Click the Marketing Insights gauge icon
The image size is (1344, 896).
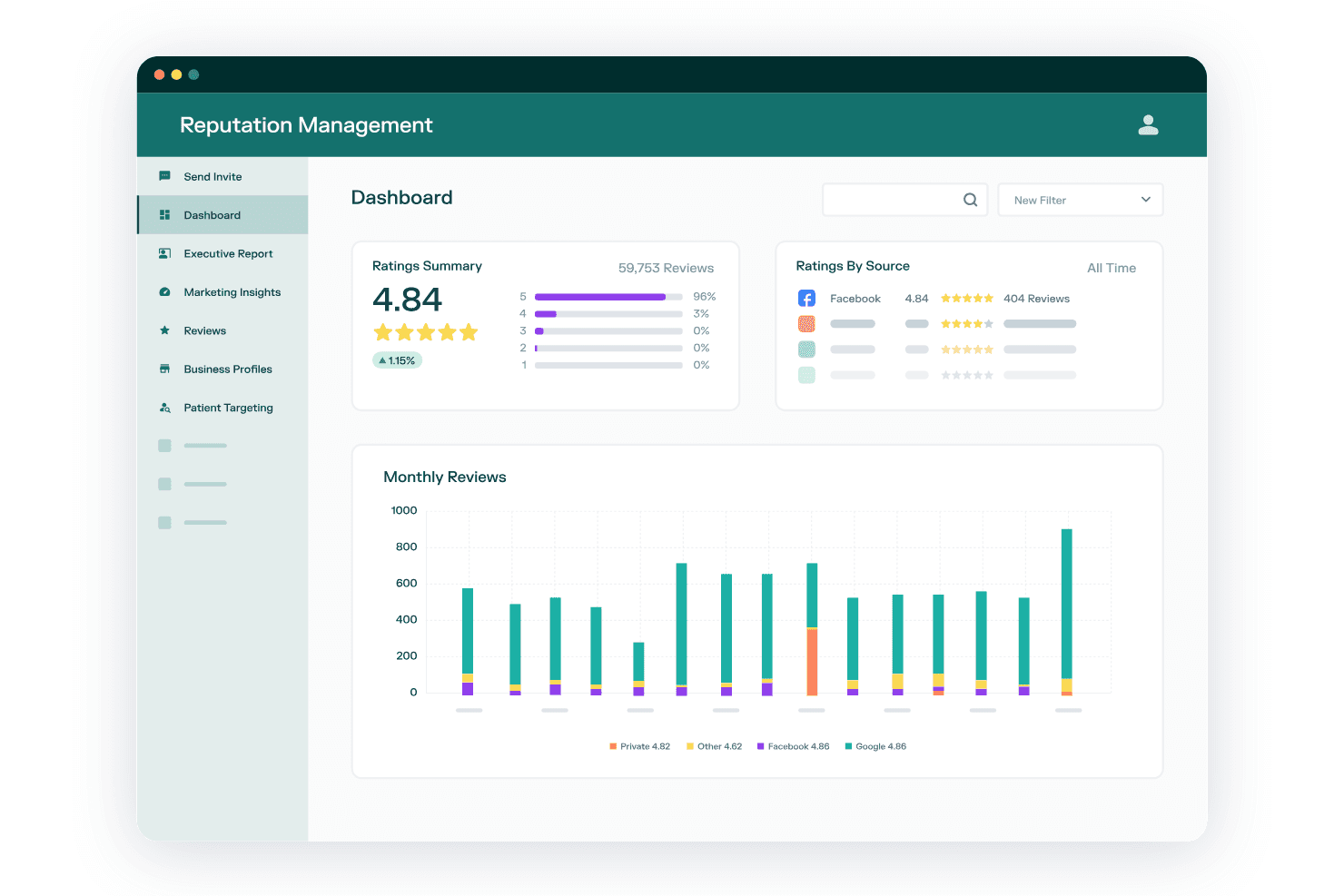[x=164, y=292]
